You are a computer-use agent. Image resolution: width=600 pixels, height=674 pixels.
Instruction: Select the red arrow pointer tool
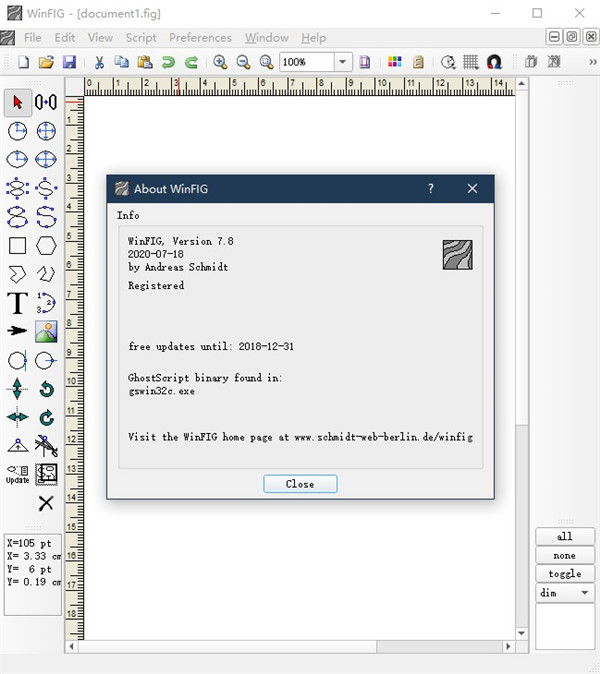(x=18, y=102)
